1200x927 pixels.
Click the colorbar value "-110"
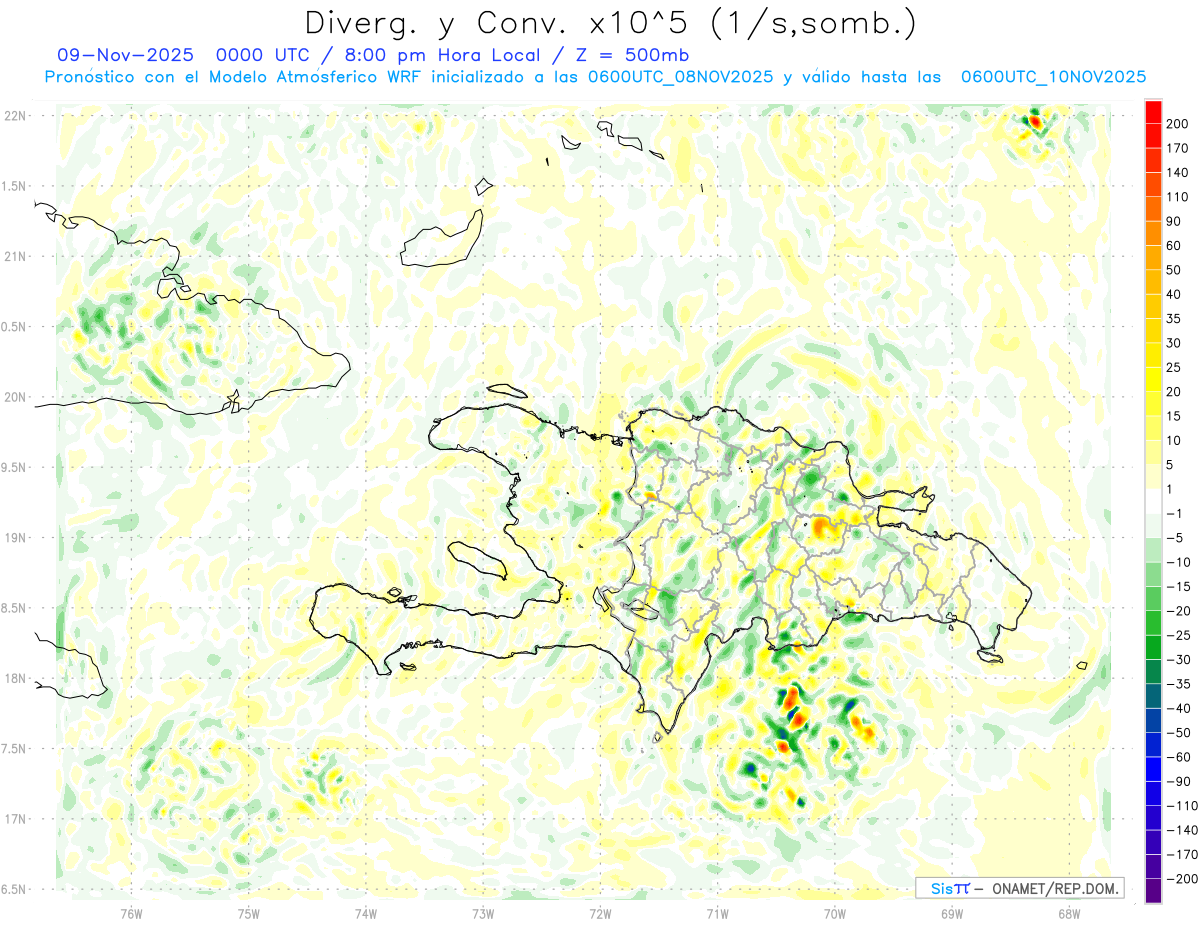pos(1183,806)
